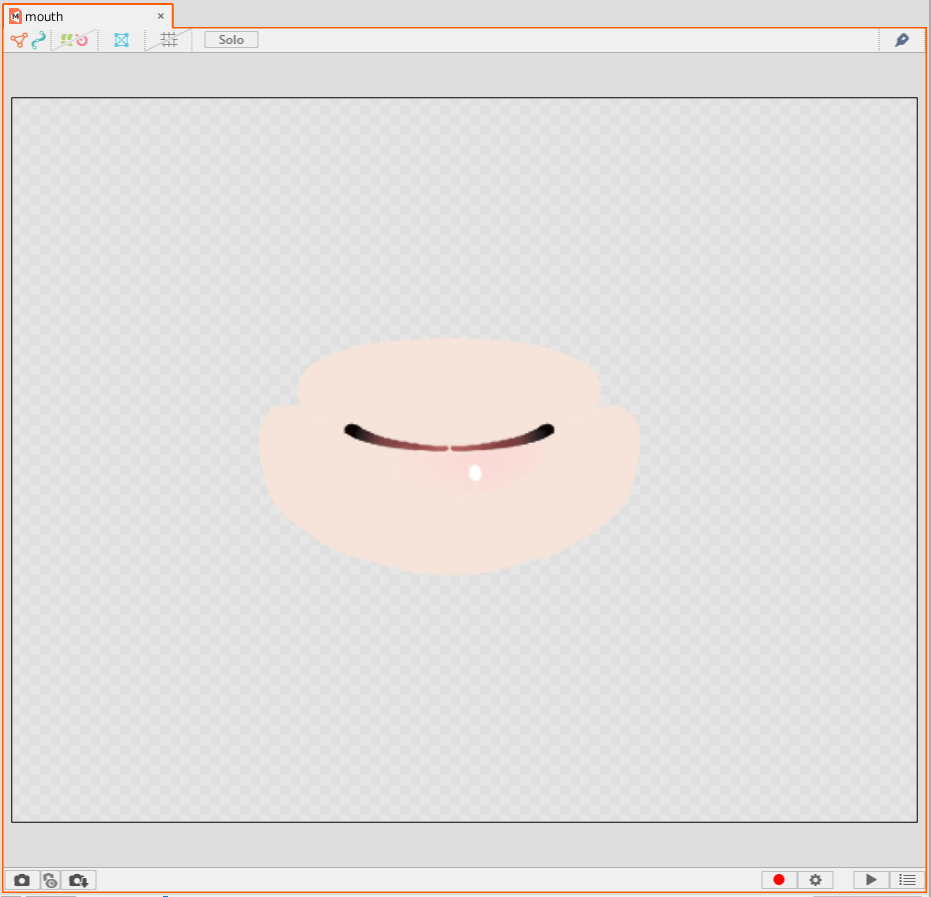Enable Solo view mode
The image size is (931, 897).
[x=231, y=40]
